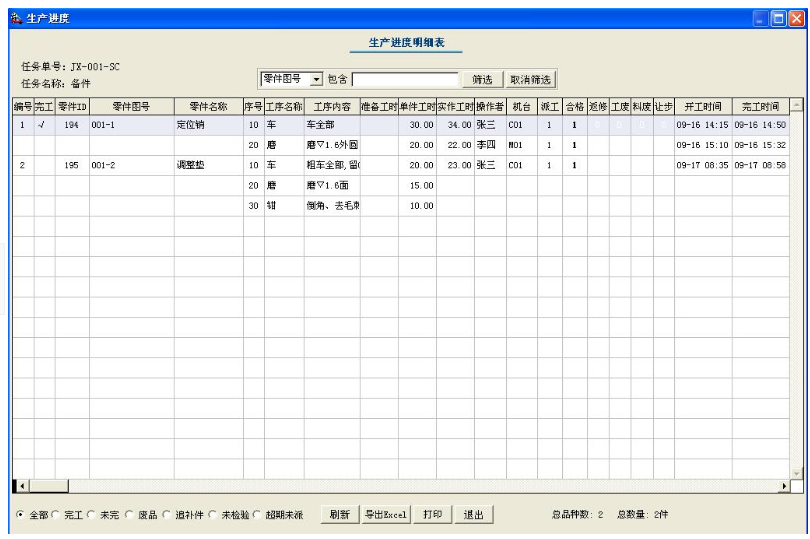Screen dimensions: 810x540
Task: Click the 准备工时 column header
Action: pyautogui.click(x=379, y=107)
